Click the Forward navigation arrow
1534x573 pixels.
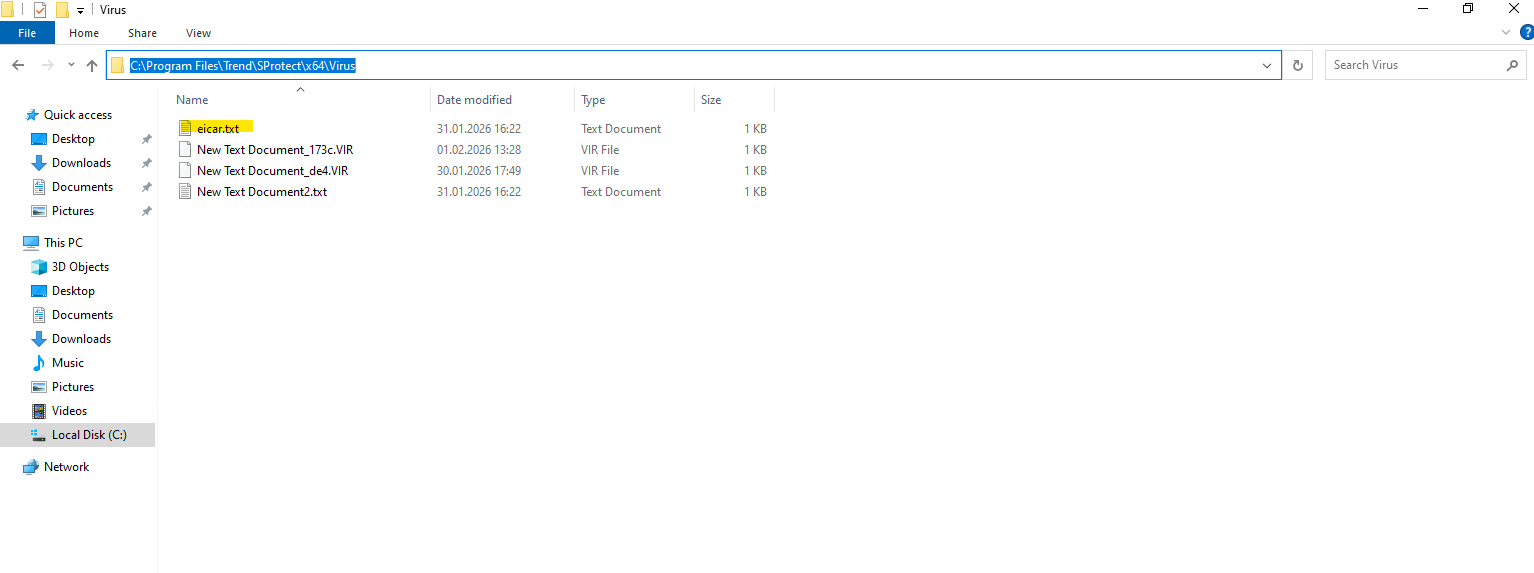(47, 65)
